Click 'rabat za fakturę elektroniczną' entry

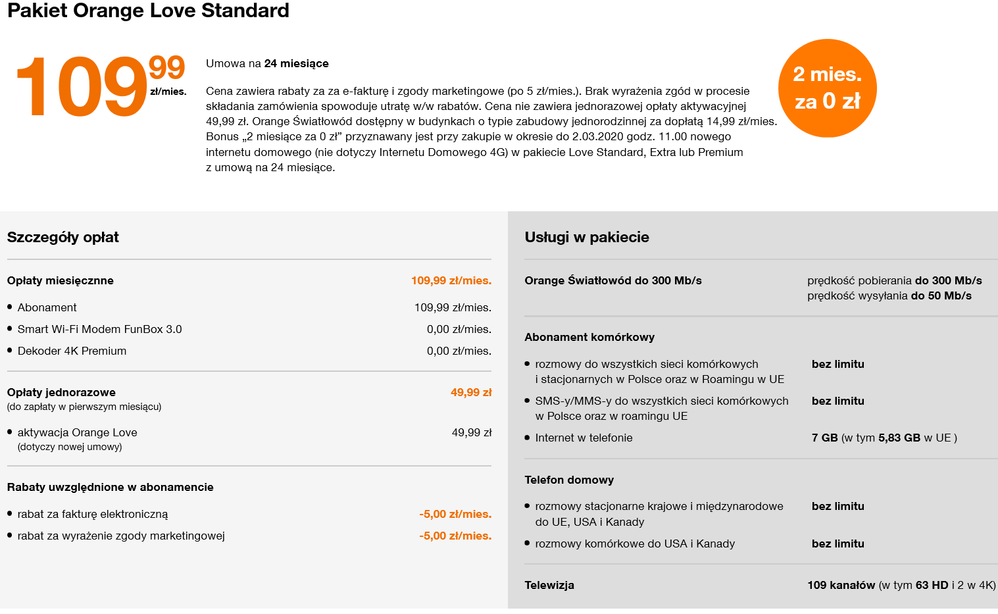(93, 514)
